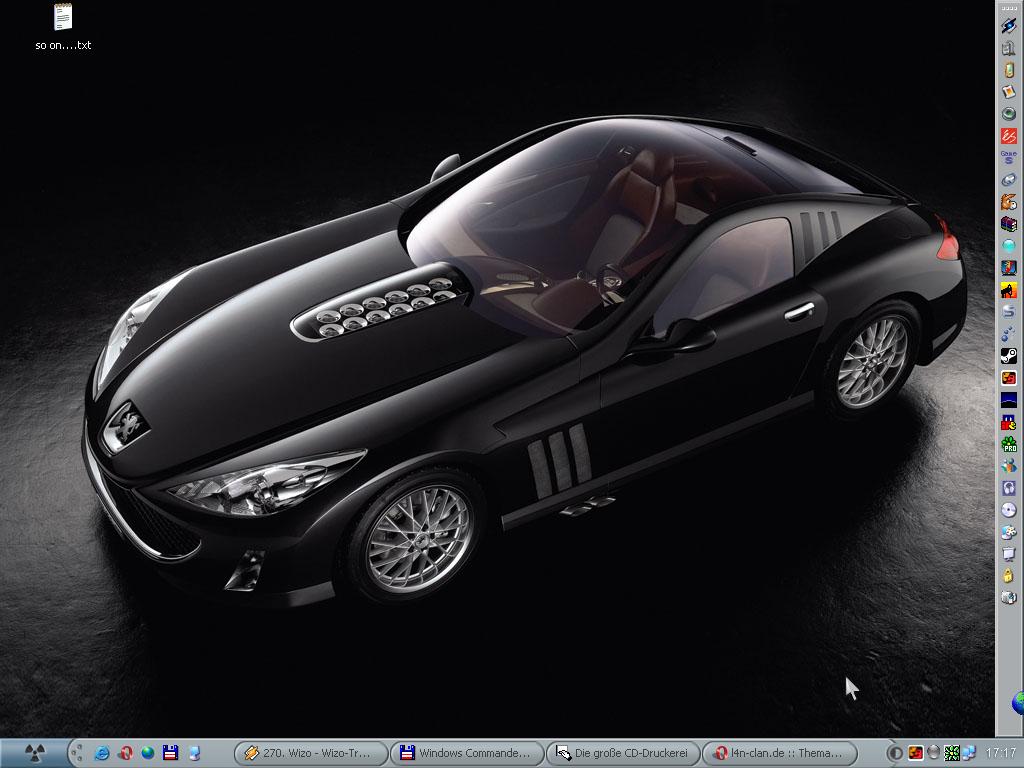Launch the green 'PRO' icon in sidebar
The height and width of the screenshot is (768, 1024).
click(1009, 443)
